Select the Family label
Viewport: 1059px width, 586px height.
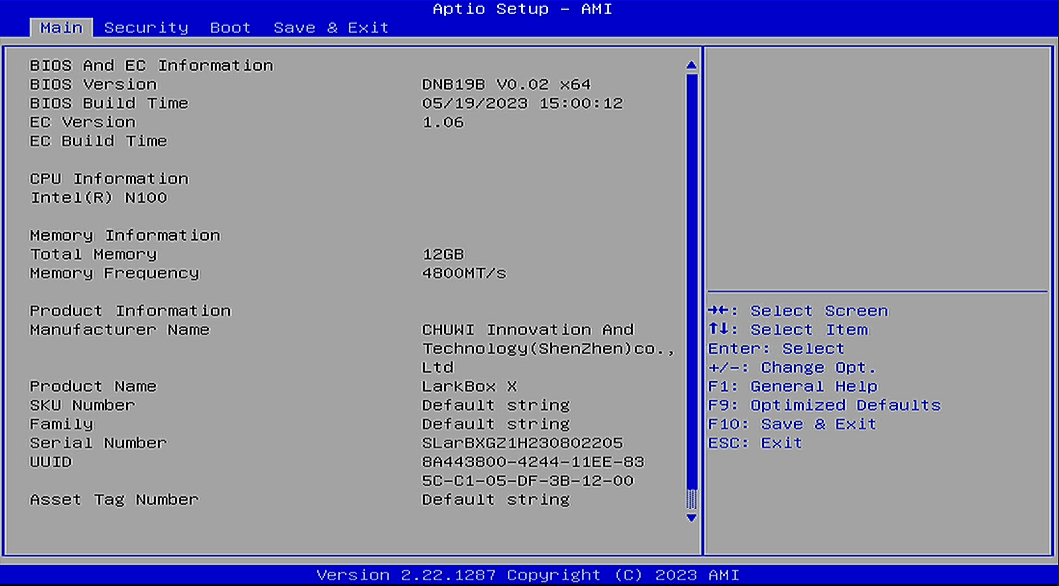(x=61, y=425)
